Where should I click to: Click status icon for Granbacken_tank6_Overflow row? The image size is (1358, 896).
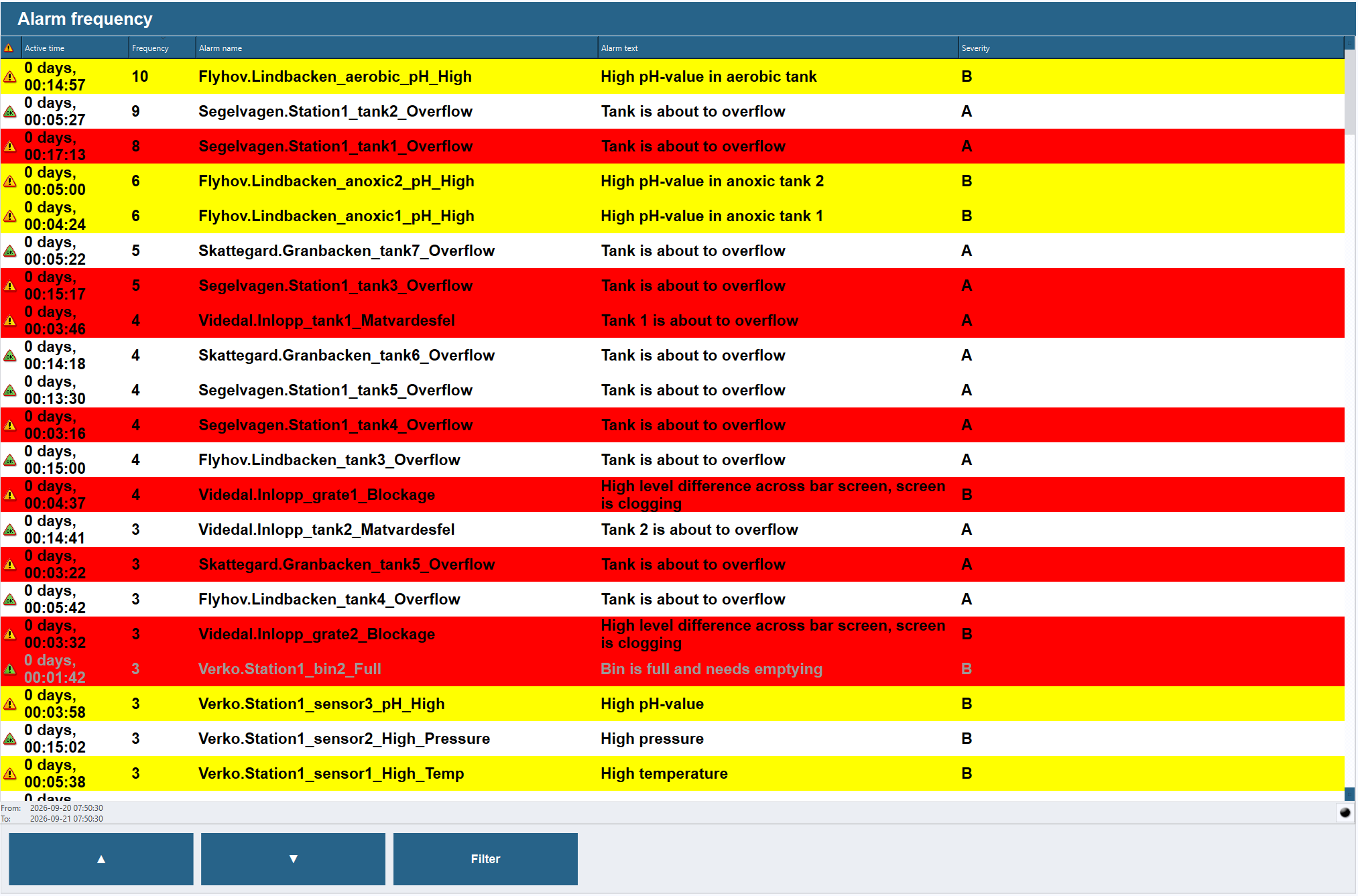10,356
